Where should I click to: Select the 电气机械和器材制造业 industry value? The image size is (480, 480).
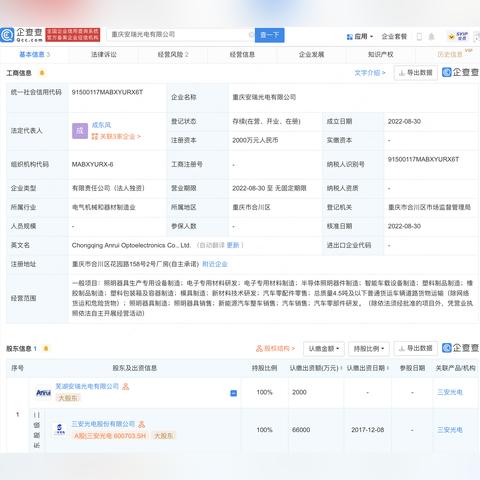[104, 207]
